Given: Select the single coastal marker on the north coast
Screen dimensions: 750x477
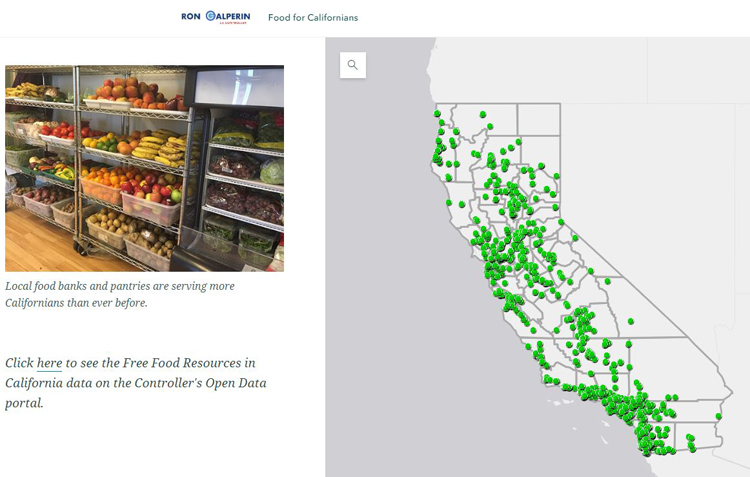Looking at the screenshot, I should point(449,203).
